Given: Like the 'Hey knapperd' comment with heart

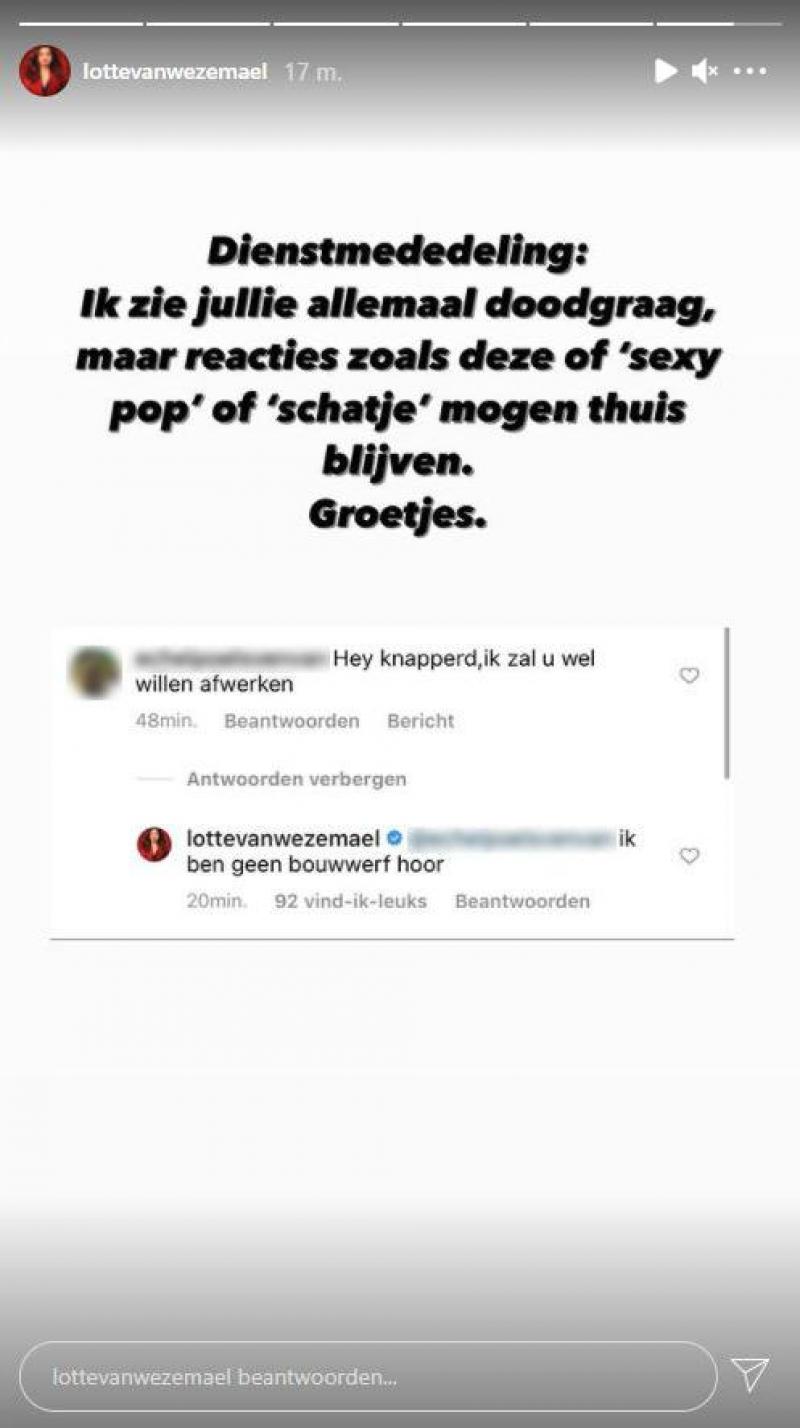Looking at the screenshot, I should click(689, 676).
